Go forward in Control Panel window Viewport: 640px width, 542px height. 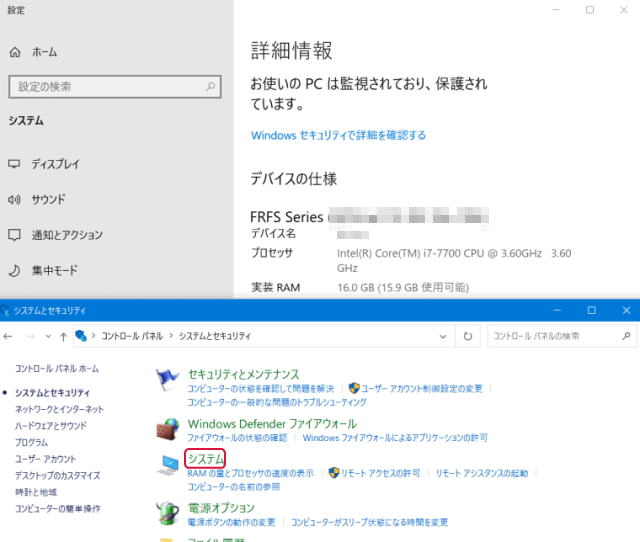[31, 336]
